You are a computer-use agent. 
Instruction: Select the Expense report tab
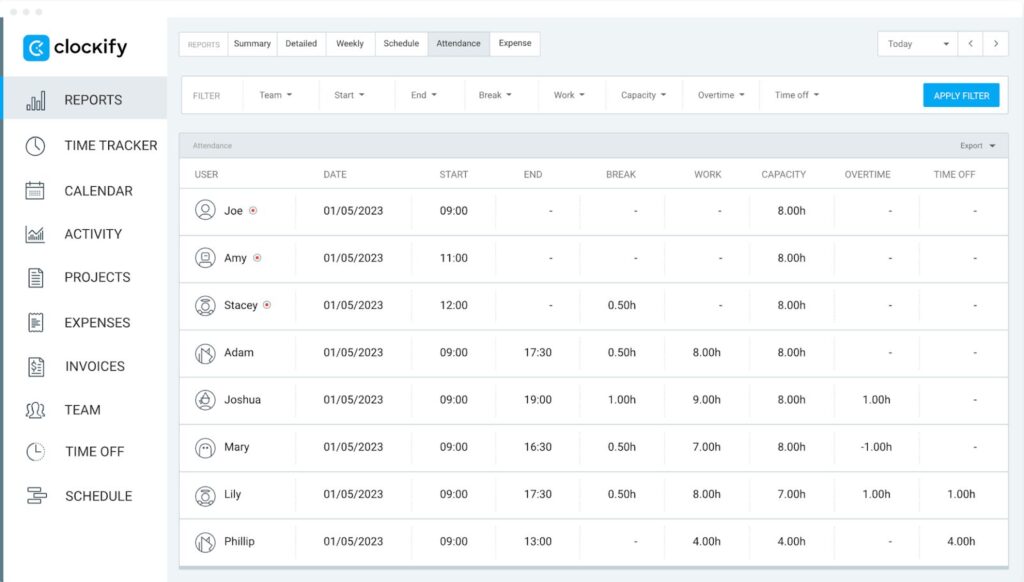(x=515, y=44)
